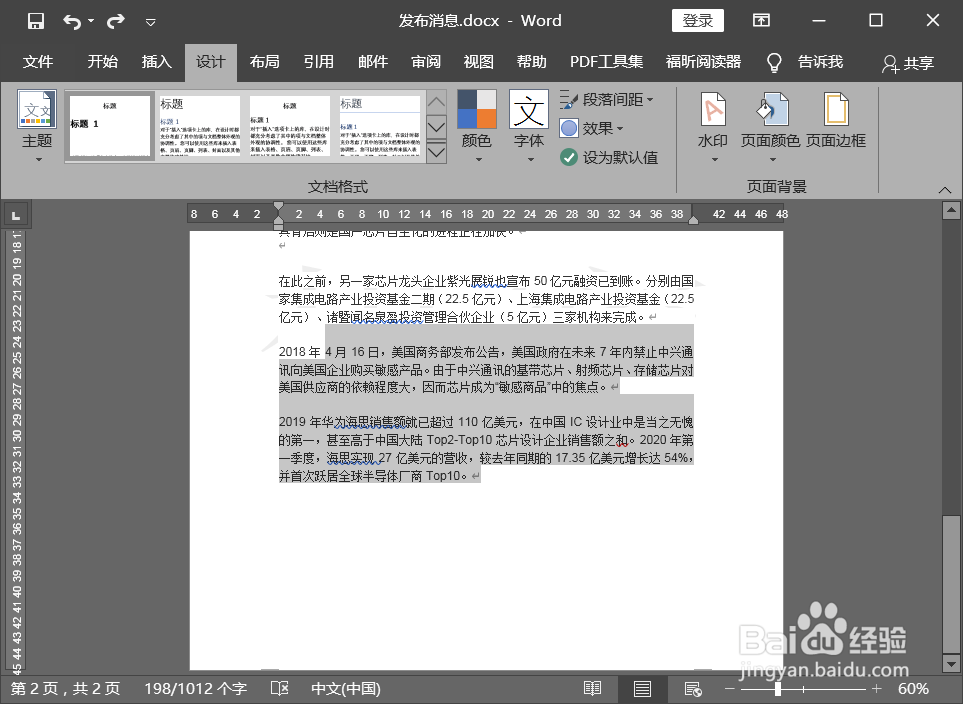Image resolution: width=963 pixels, height=704 pixels.
Task: Save the document via quick access toolbar
Action: pos(36,20)
